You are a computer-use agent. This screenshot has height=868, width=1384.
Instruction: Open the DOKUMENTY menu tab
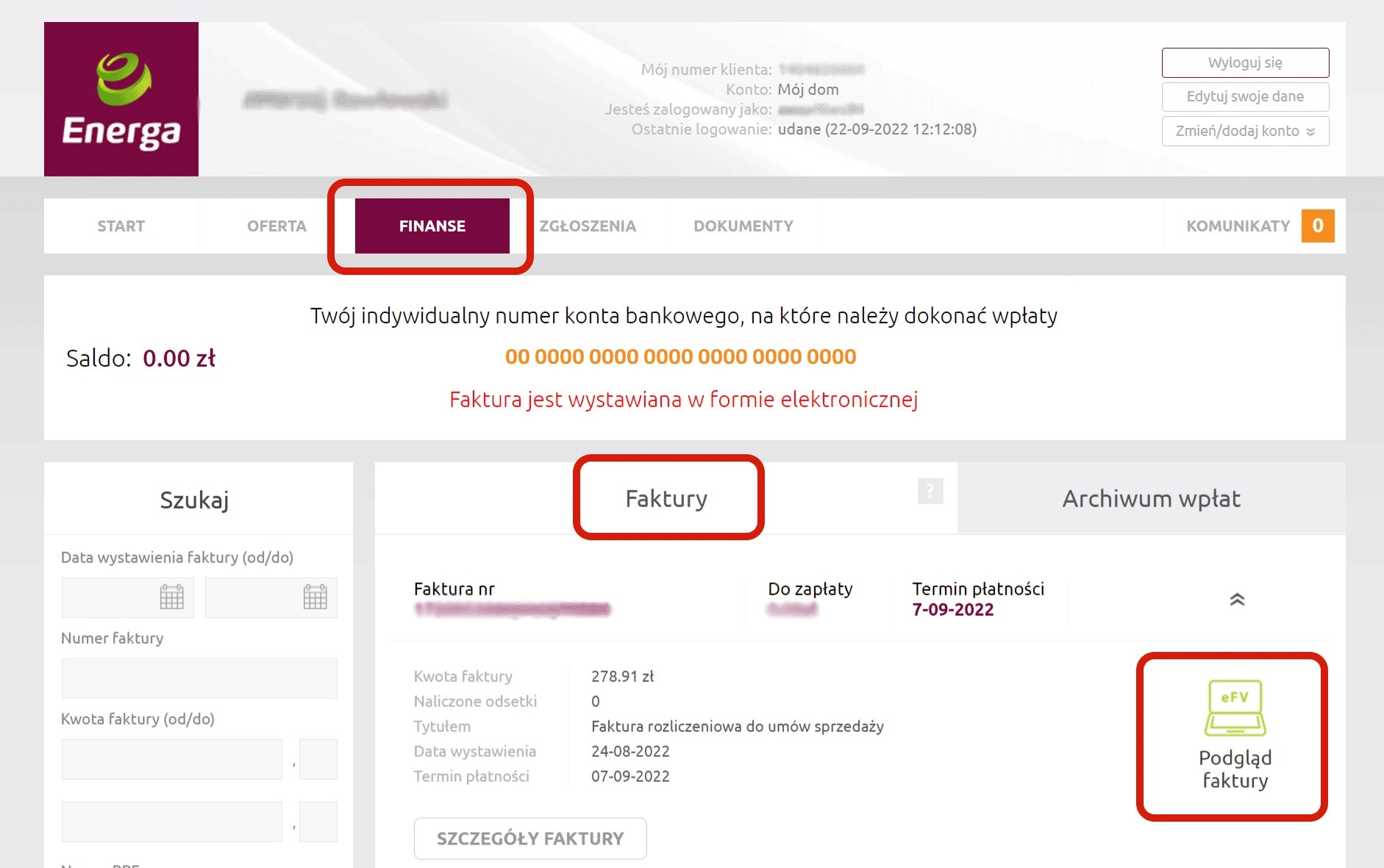tap(743, 226)
